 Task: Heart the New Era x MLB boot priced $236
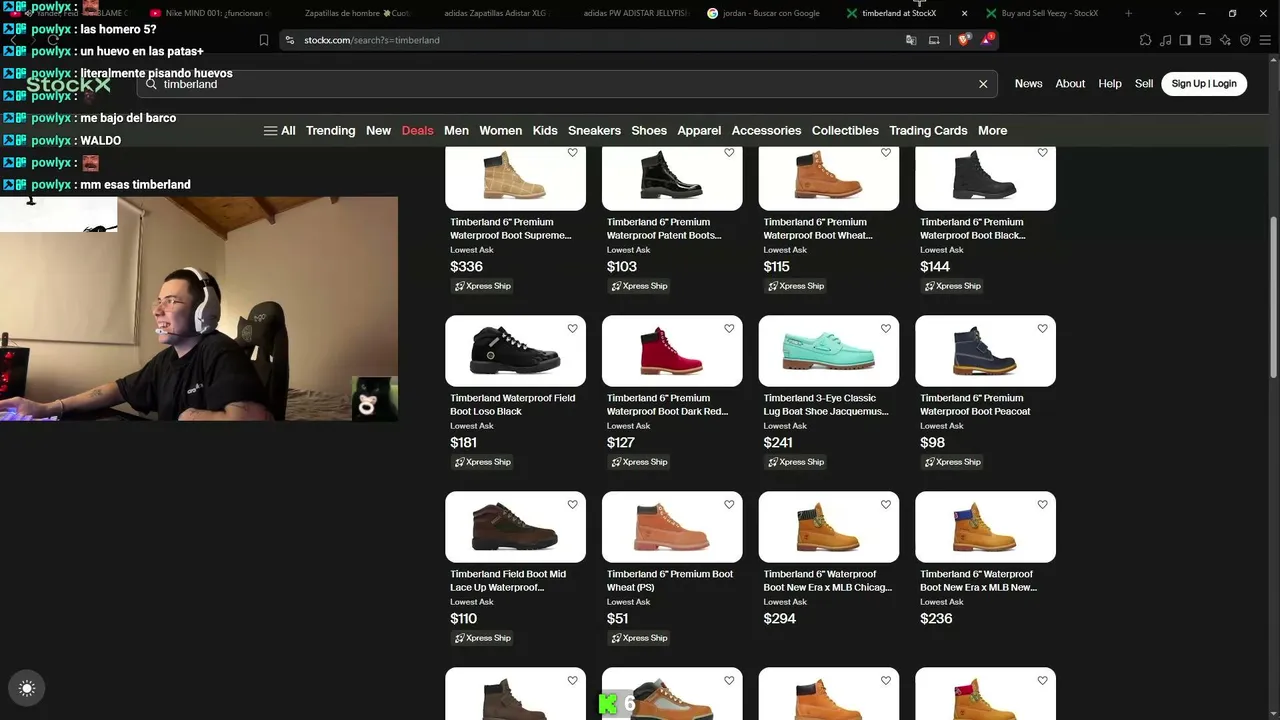coord(1042,504)
